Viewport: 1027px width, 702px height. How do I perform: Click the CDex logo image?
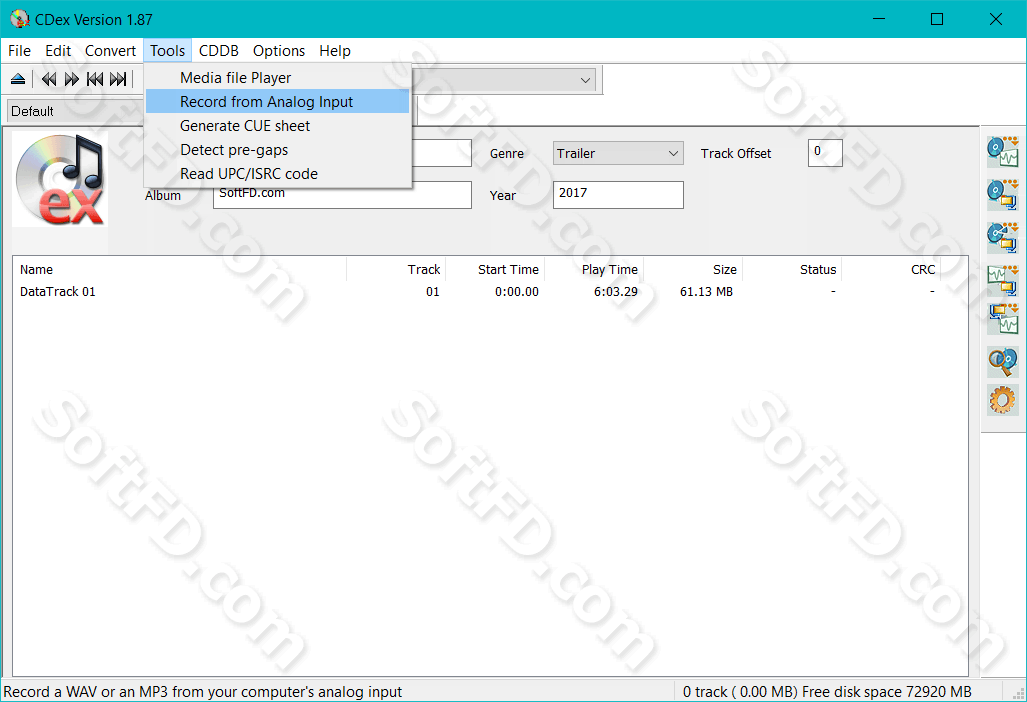click(x=60, y=179)
